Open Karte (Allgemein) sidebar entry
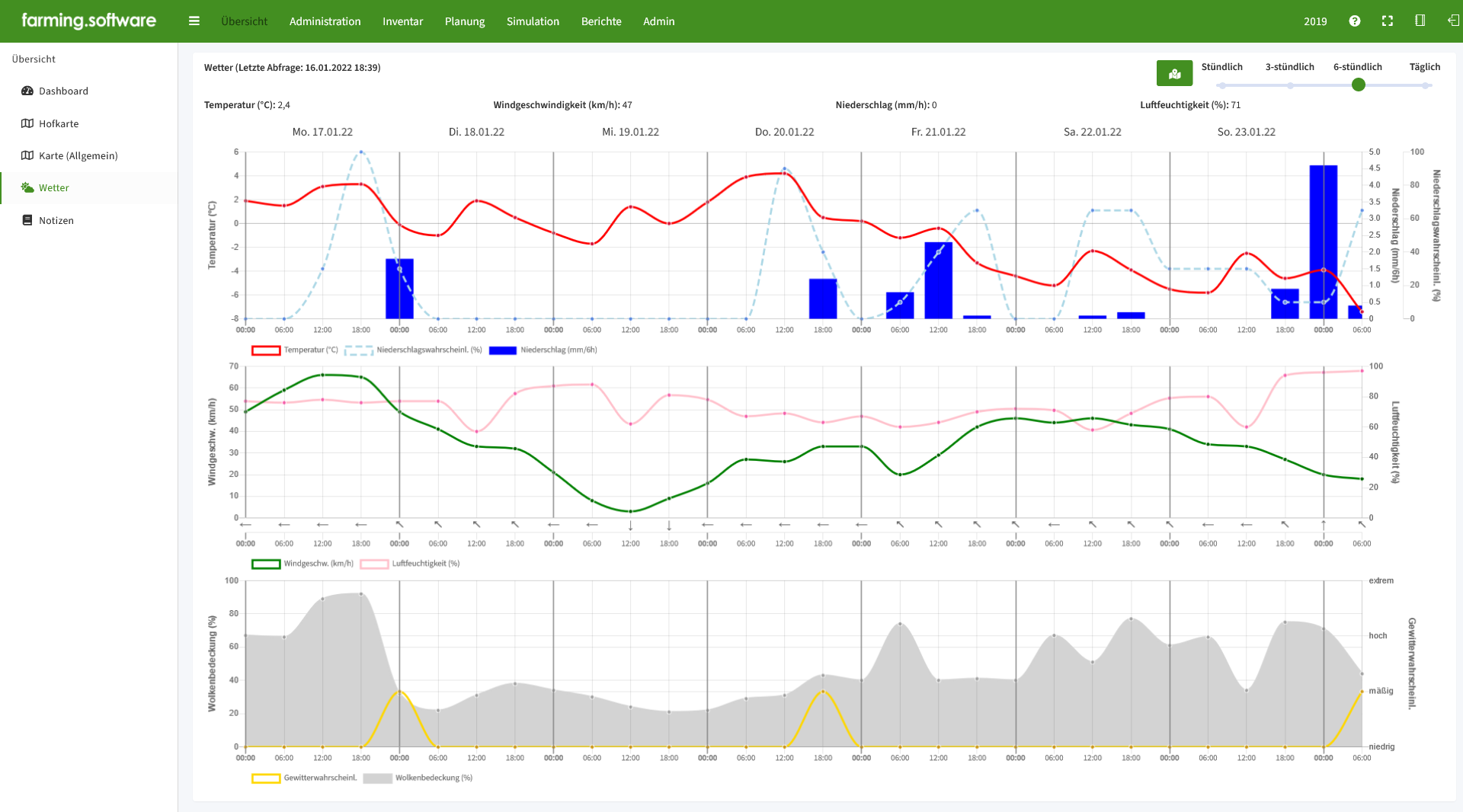This screenshot has height=812, width=1463. pyautogui.click(x=88, y=155)
